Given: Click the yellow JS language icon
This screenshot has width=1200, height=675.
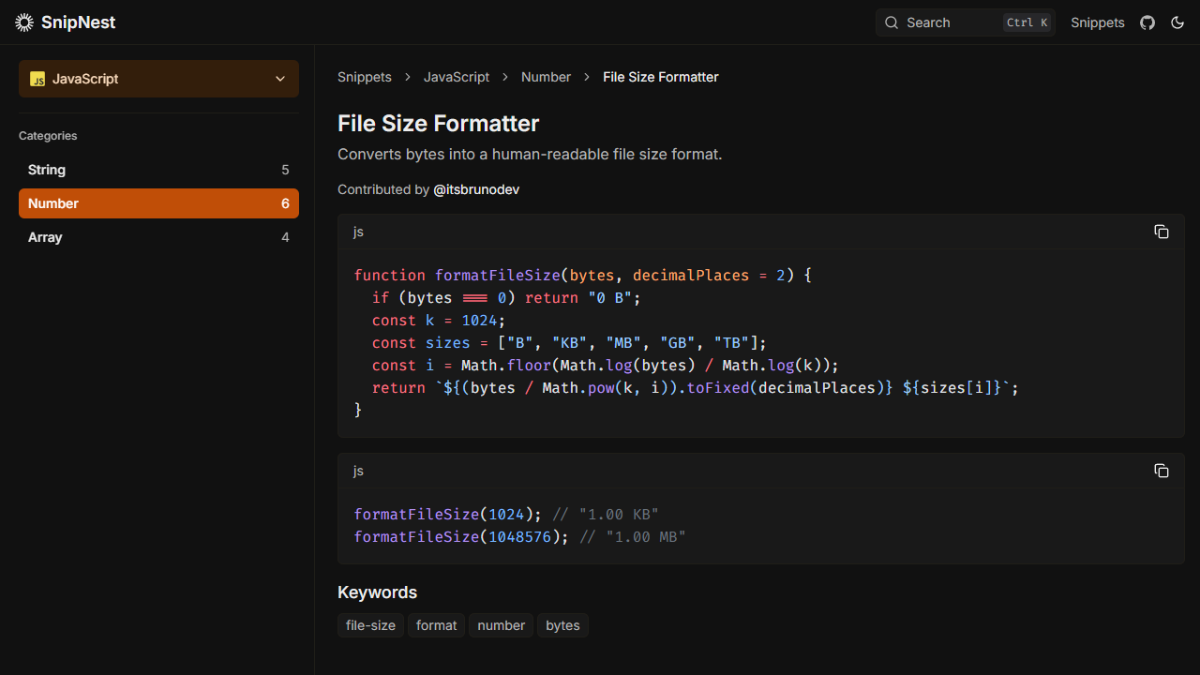Looking at the screenshot, I should coord(38,79).
